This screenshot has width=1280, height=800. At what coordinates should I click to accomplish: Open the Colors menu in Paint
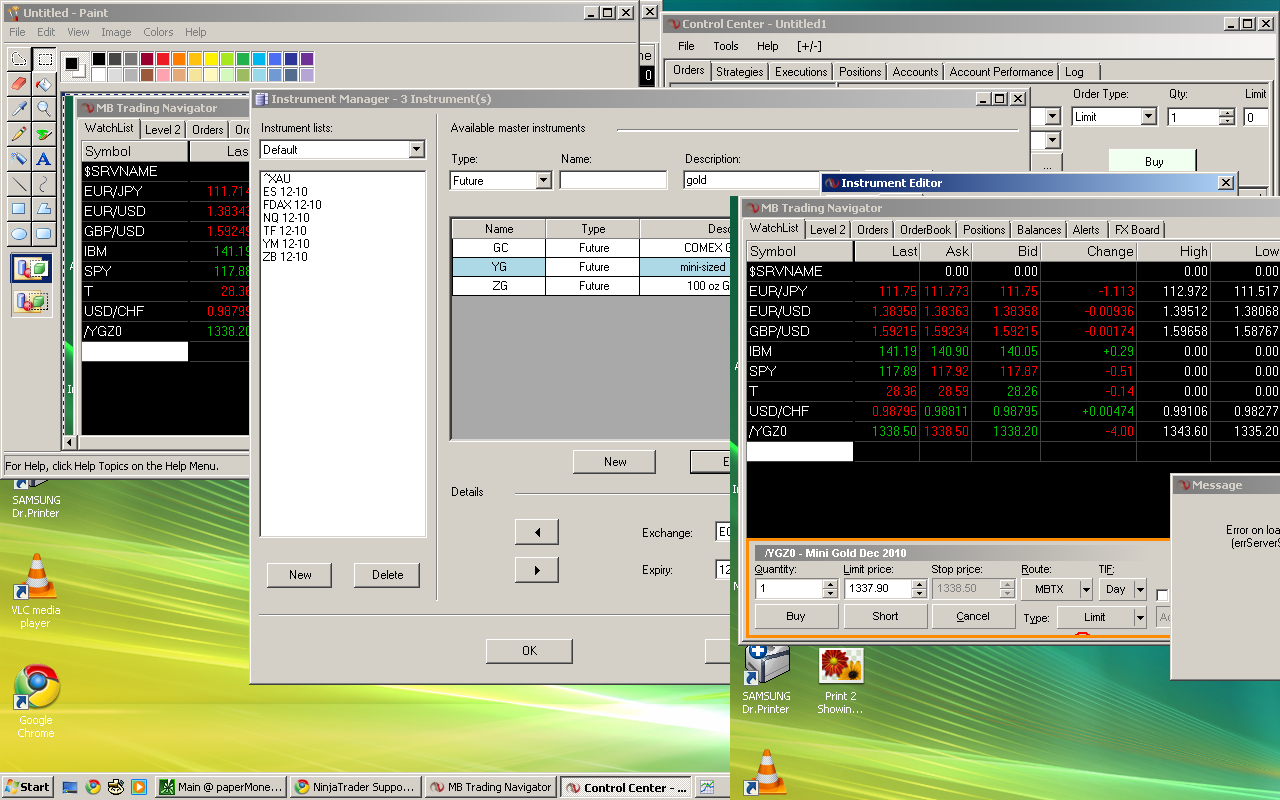point(158,32)
